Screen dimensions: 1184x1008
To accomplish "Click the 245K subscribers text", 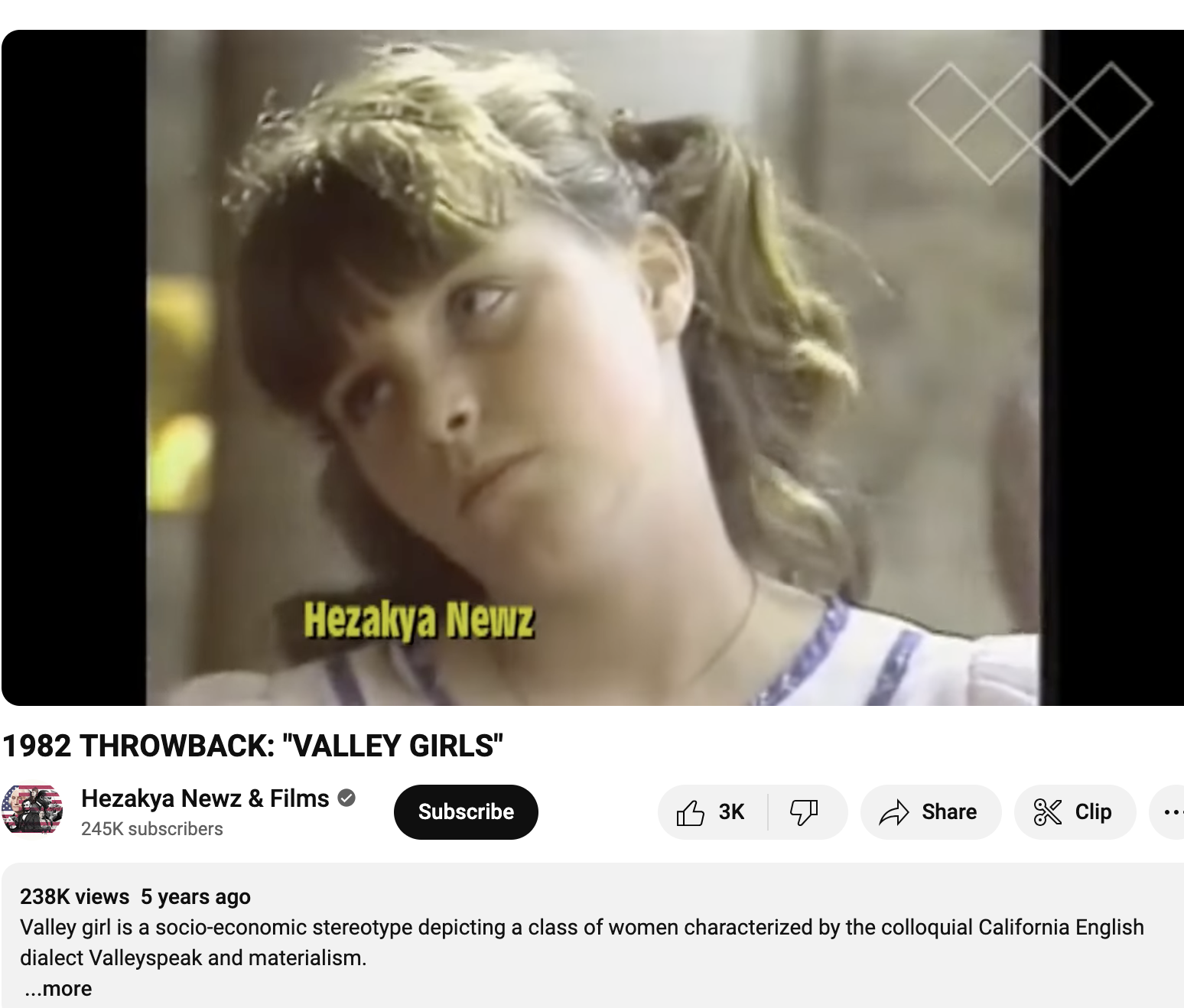I will [152, 829].
